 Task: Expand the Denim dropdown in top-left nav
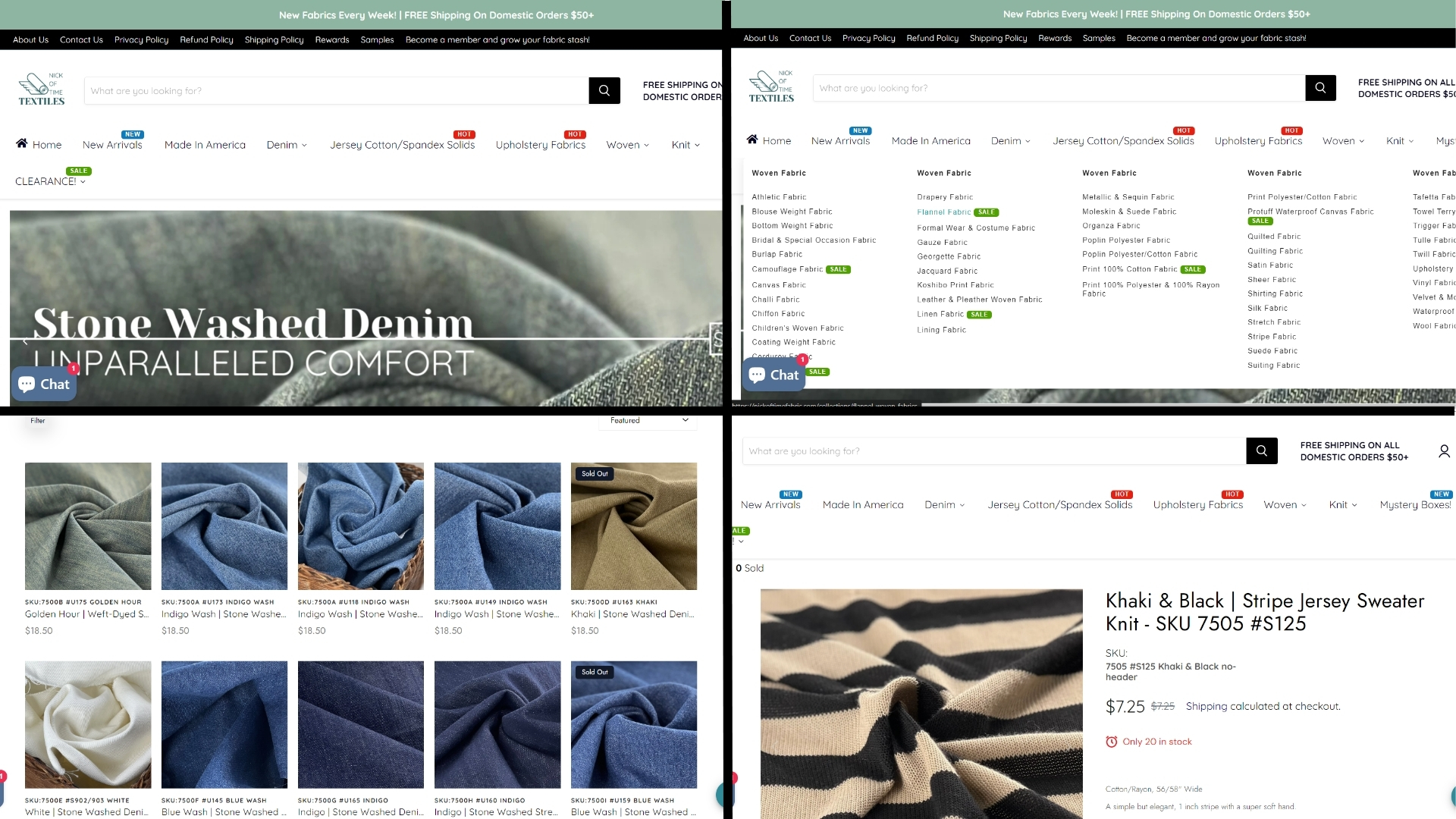287,145
